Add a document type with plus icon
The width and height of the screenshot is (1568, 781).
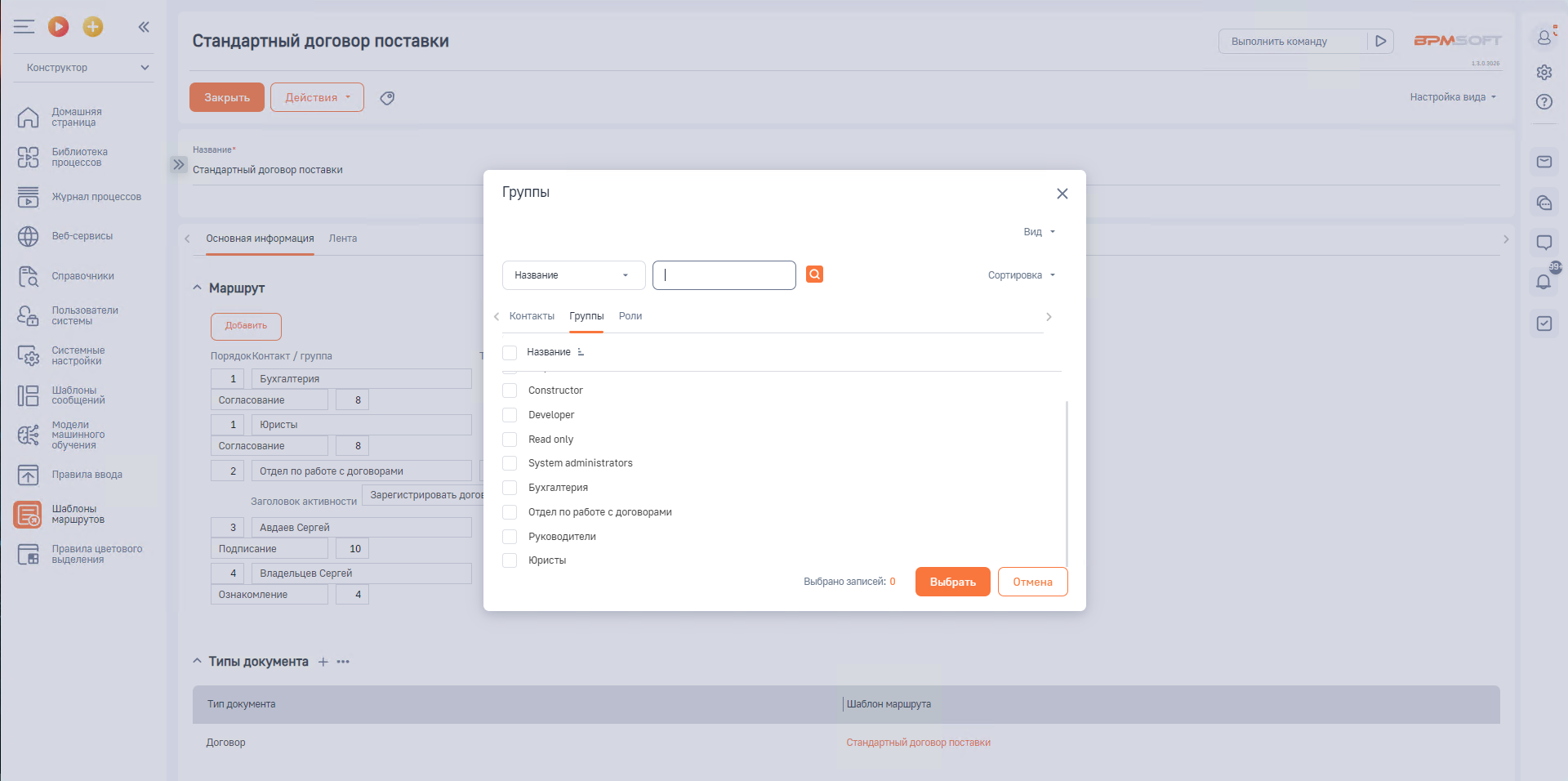323,662
